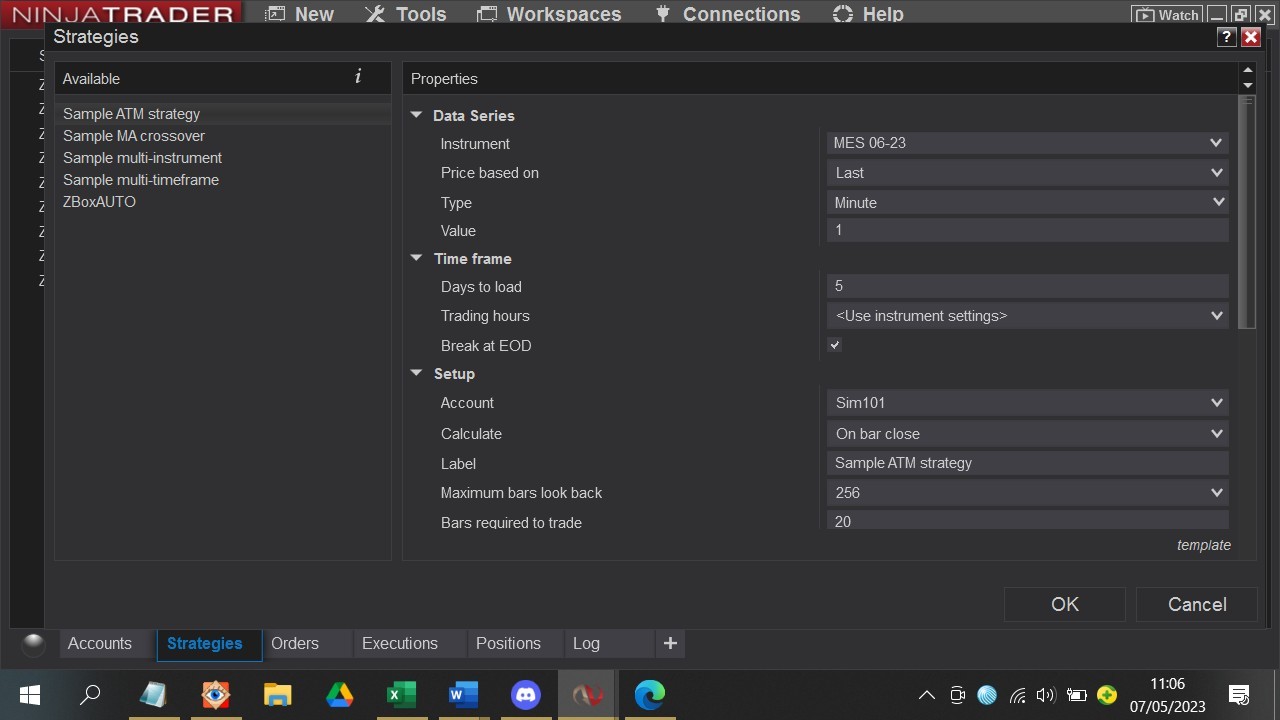
Task: Launch Google Drive from the taskbar
Action: tap(339, 695)
